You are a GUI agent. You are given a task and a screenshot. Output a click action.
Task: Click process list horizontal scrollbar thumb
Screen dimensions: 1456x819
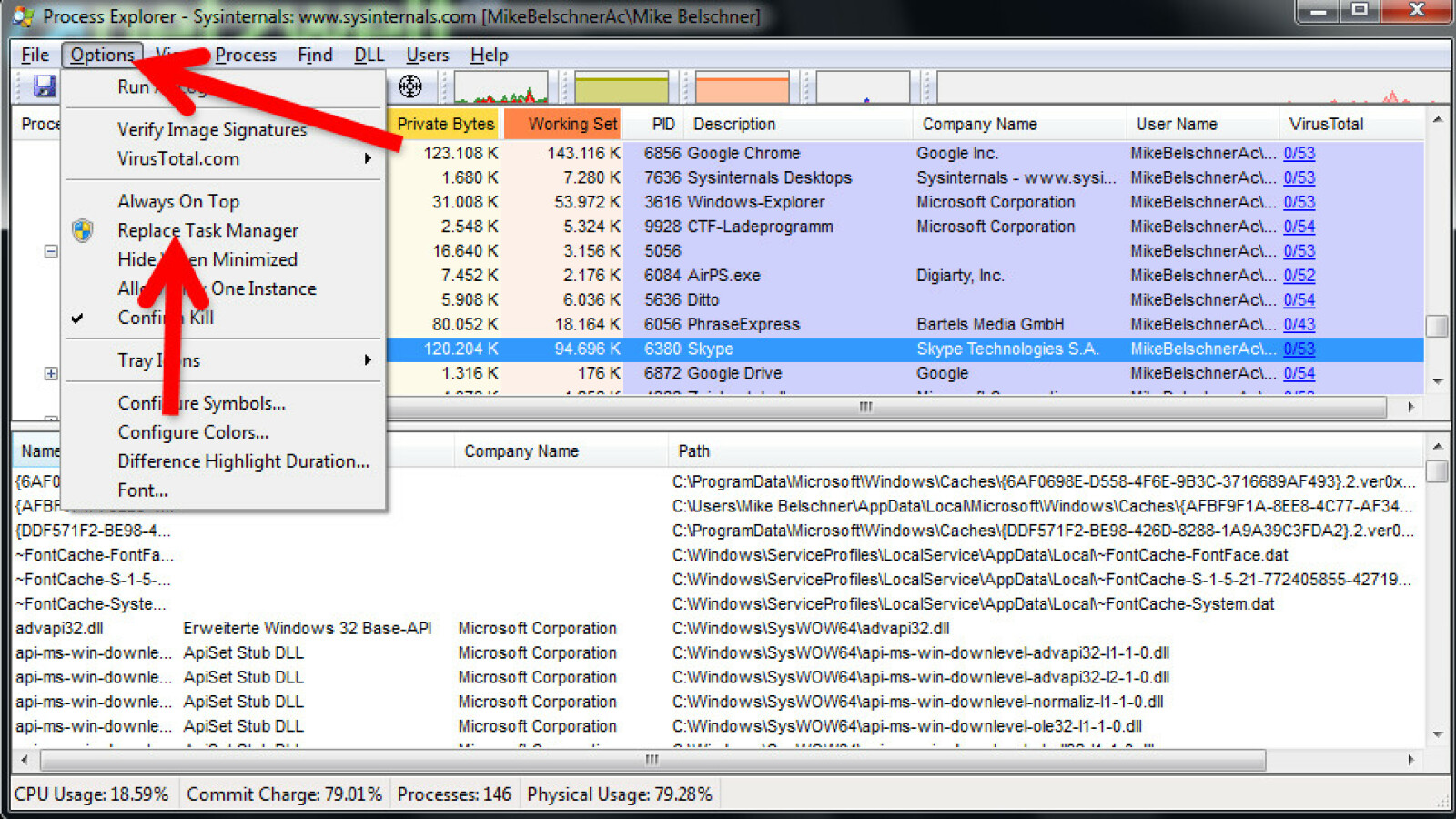tap(887, 407)
